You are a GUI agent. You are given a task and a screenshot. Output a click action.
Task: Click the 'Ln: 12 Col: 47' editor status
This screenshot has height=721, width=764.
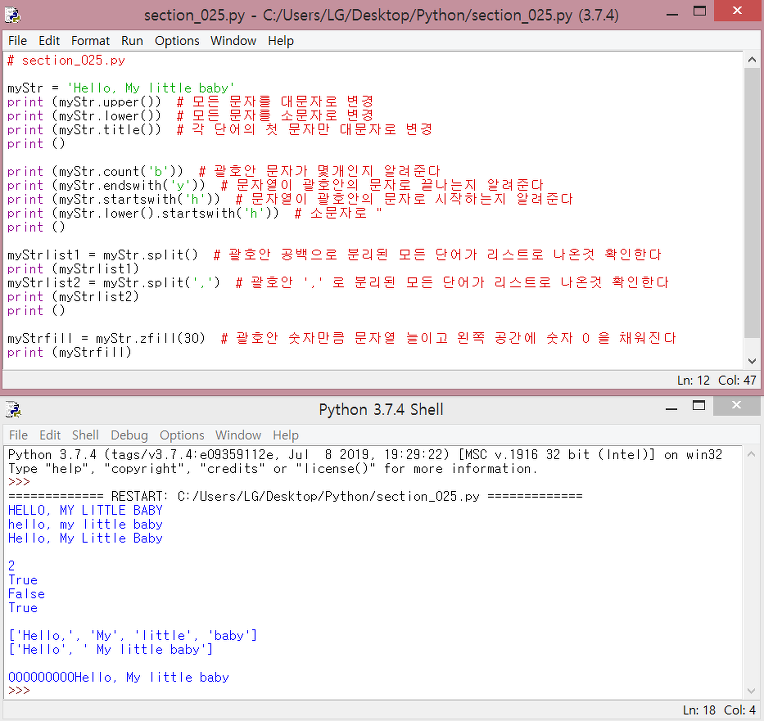pos(716,380)
